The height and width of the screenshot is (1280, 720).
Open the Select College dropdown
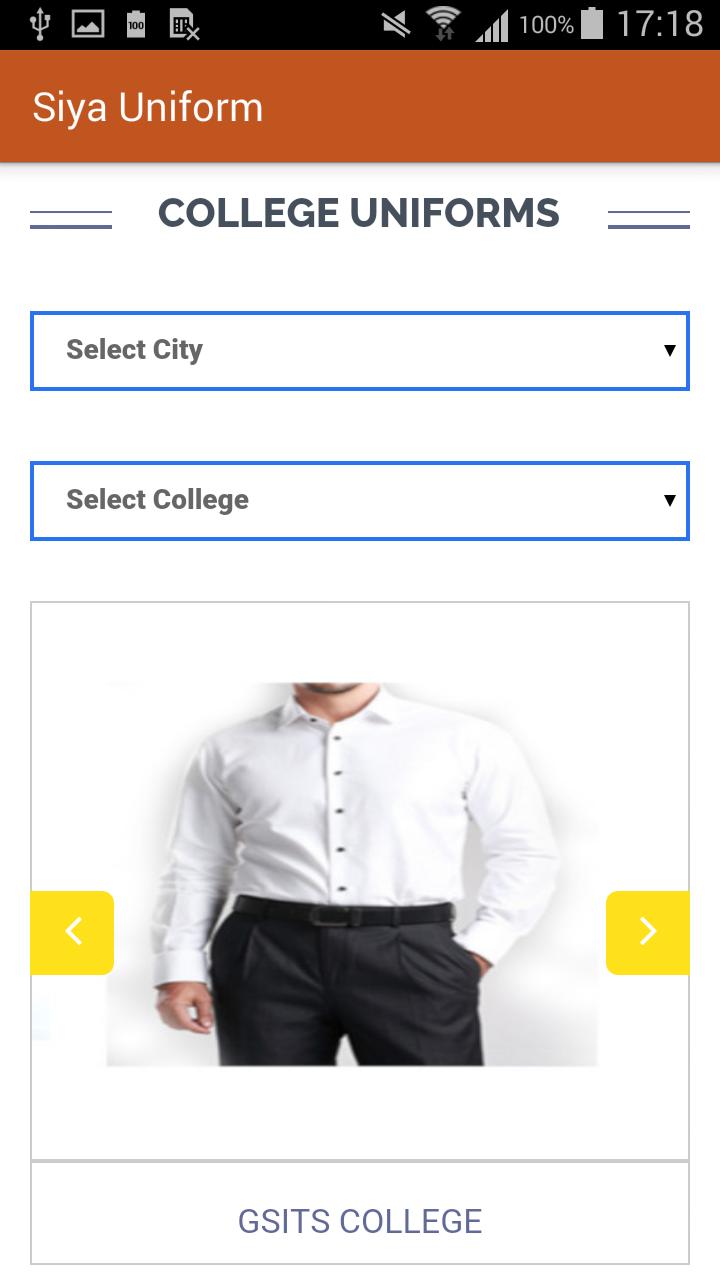click(x=360, y=501)
